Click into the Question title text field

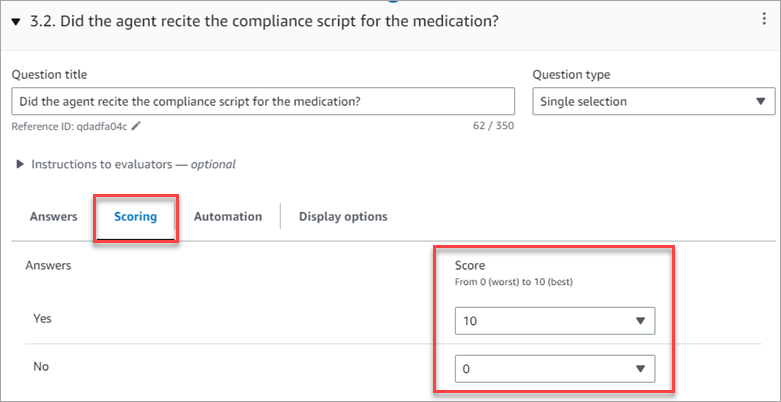point(263,101)
